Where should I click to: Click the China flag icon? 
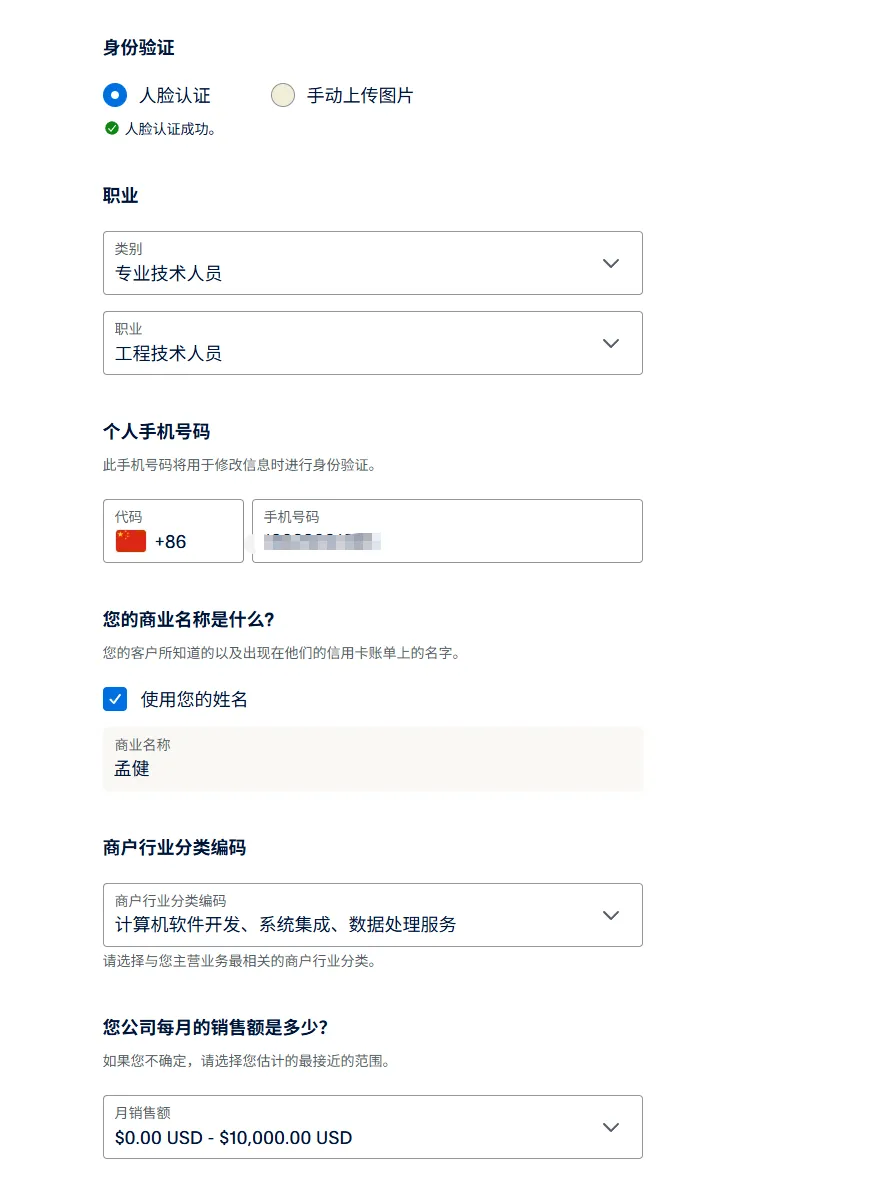[131, 541]
